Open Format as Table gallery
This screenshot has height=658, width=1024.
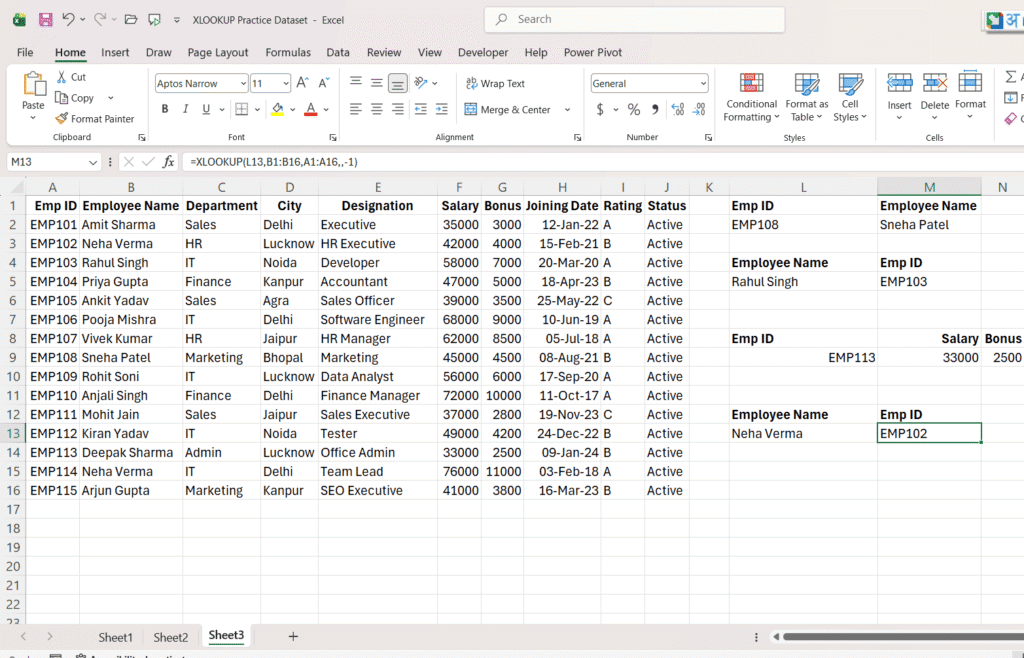(x=807, y=98)
